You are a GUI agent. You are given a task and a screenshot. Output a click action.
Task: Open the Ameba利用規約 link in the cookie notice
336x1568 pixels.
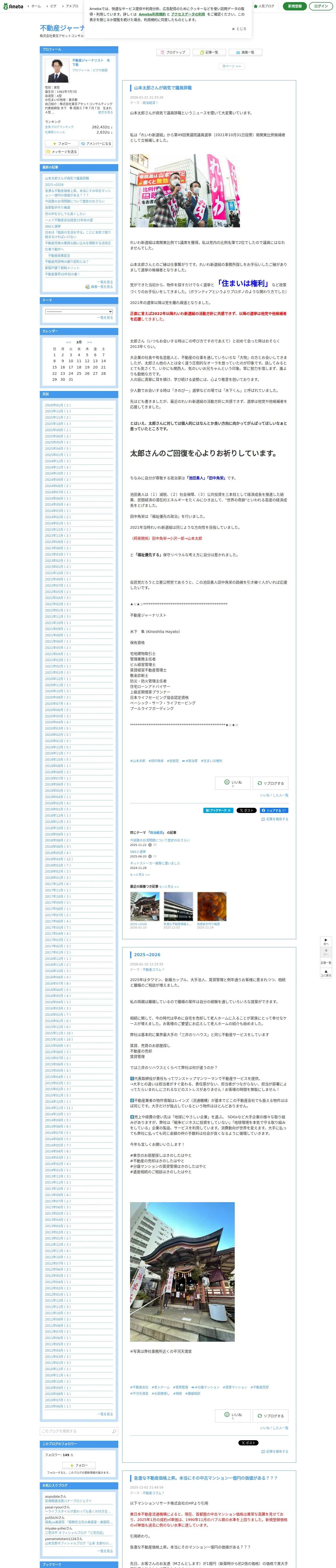click(152, 14)
